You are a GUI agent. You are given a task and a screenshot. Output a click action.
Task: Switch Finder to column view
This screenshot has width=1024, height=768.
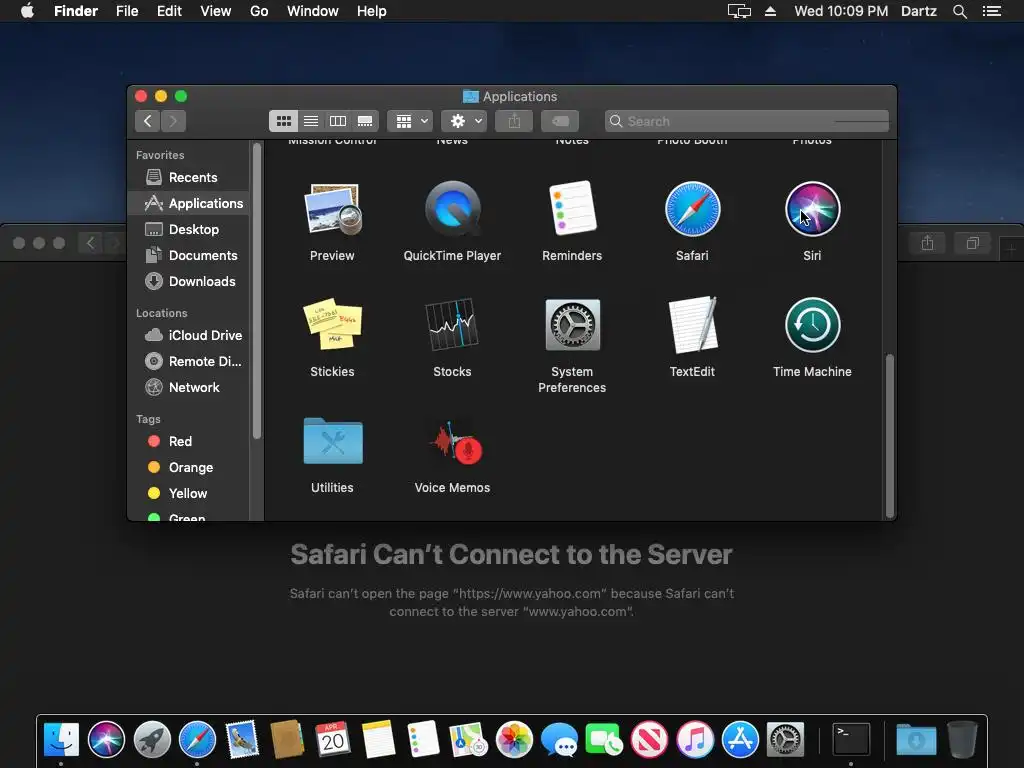[x=338, y=121]
